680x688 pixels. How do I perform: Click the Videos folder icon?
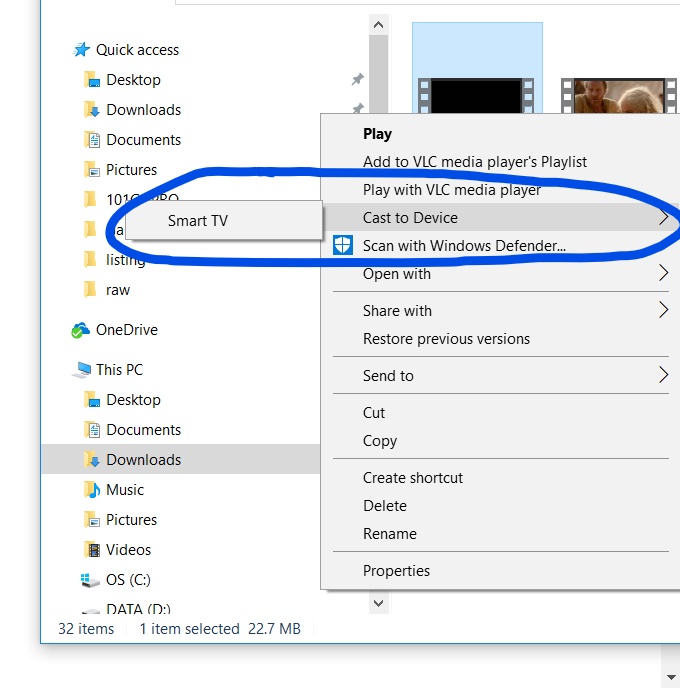coord(92,550)
